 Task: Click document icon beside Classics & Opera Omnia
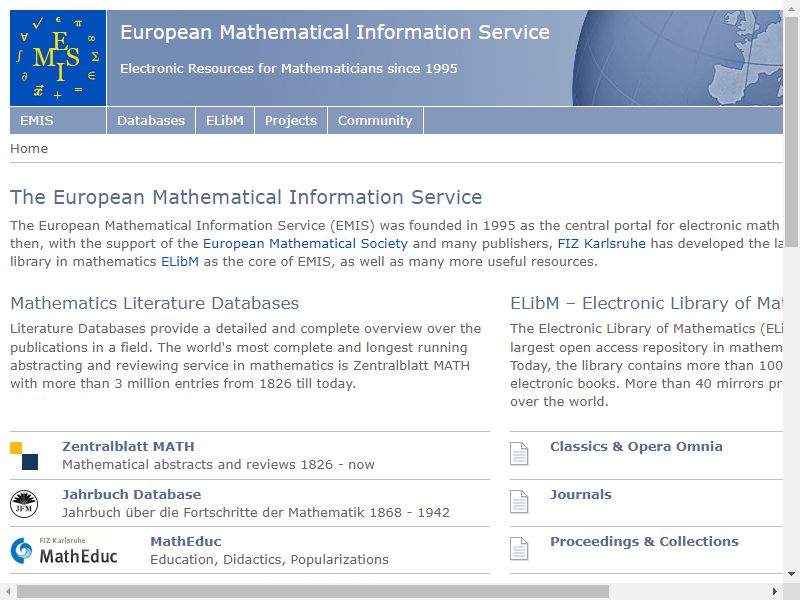519,454
